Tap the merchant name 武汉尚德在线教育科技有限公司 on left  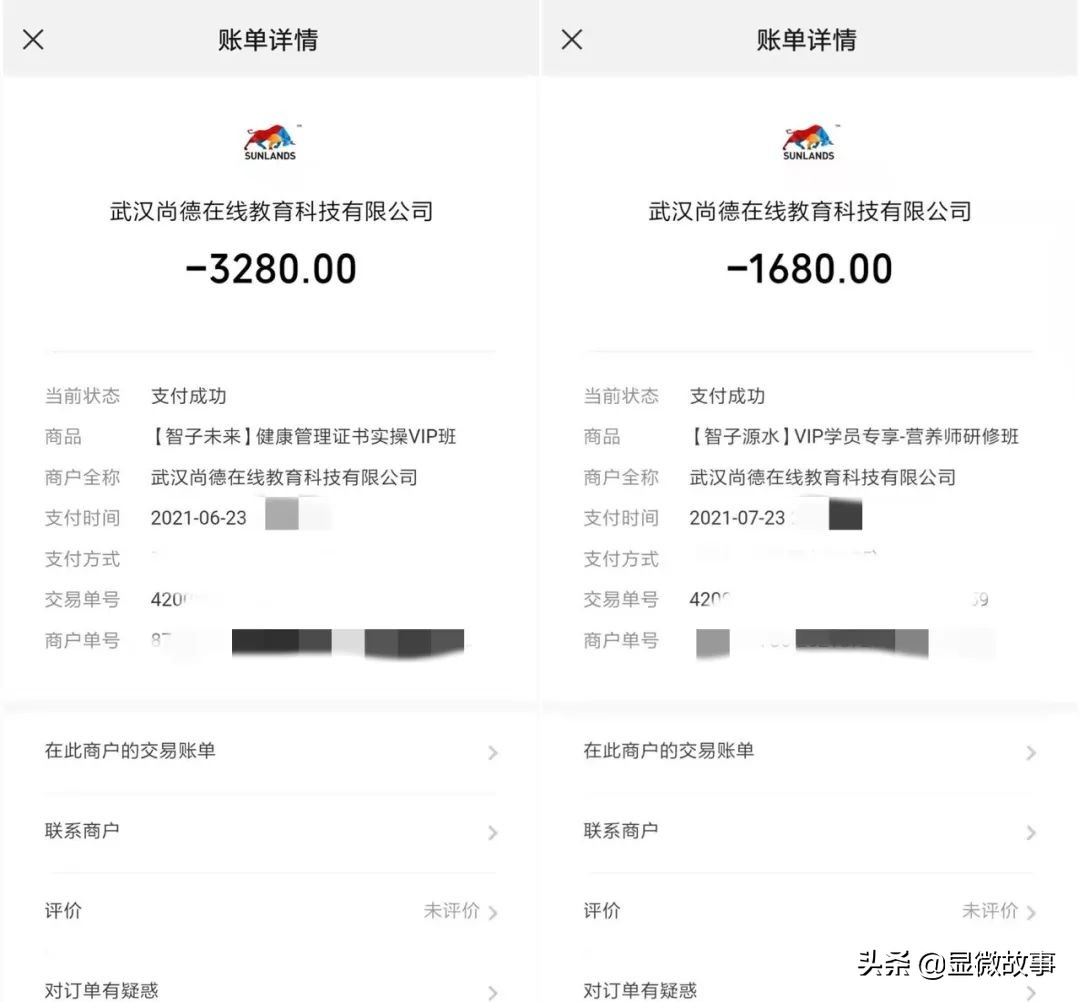pyautogui.click(x=269, y=211)
